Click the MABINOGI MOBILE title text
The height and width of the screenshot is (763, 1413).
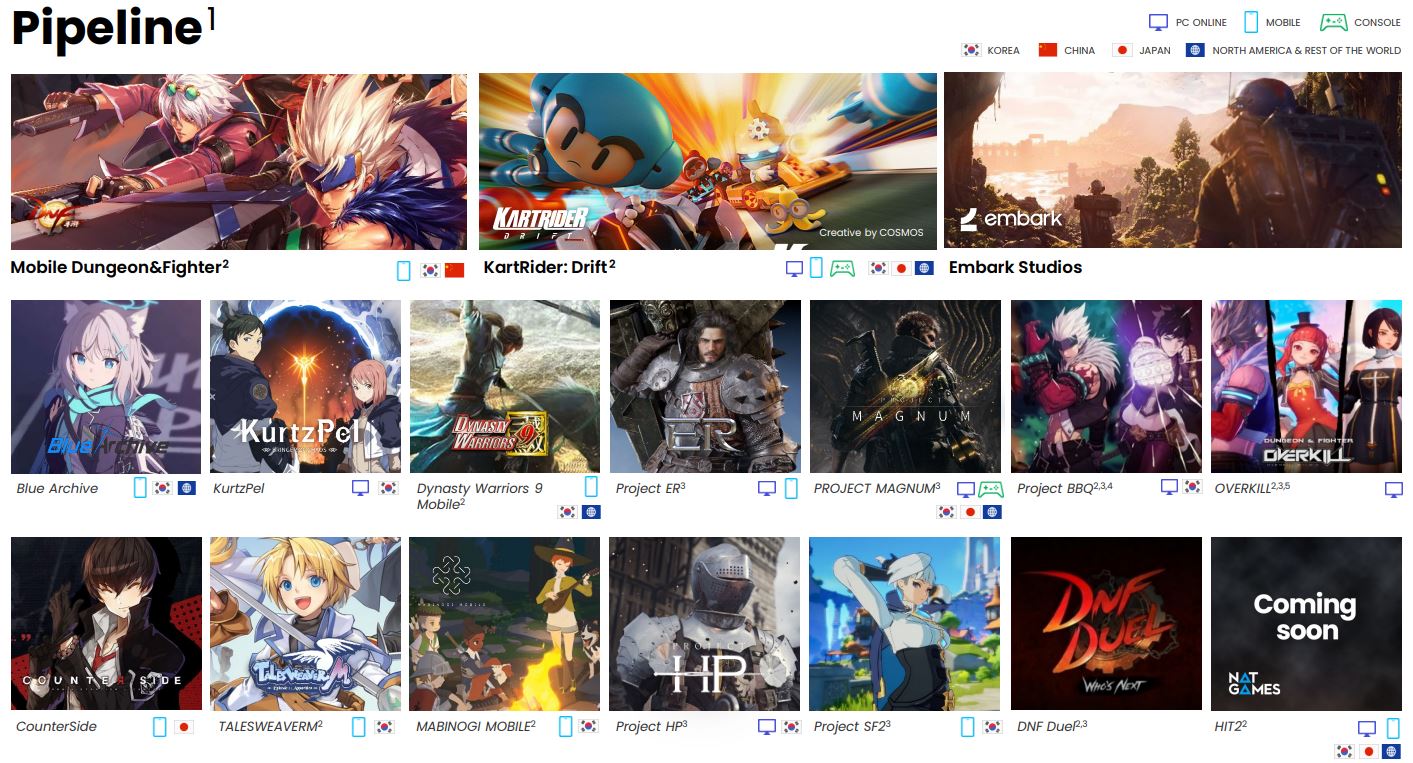[x=472, y=727]
